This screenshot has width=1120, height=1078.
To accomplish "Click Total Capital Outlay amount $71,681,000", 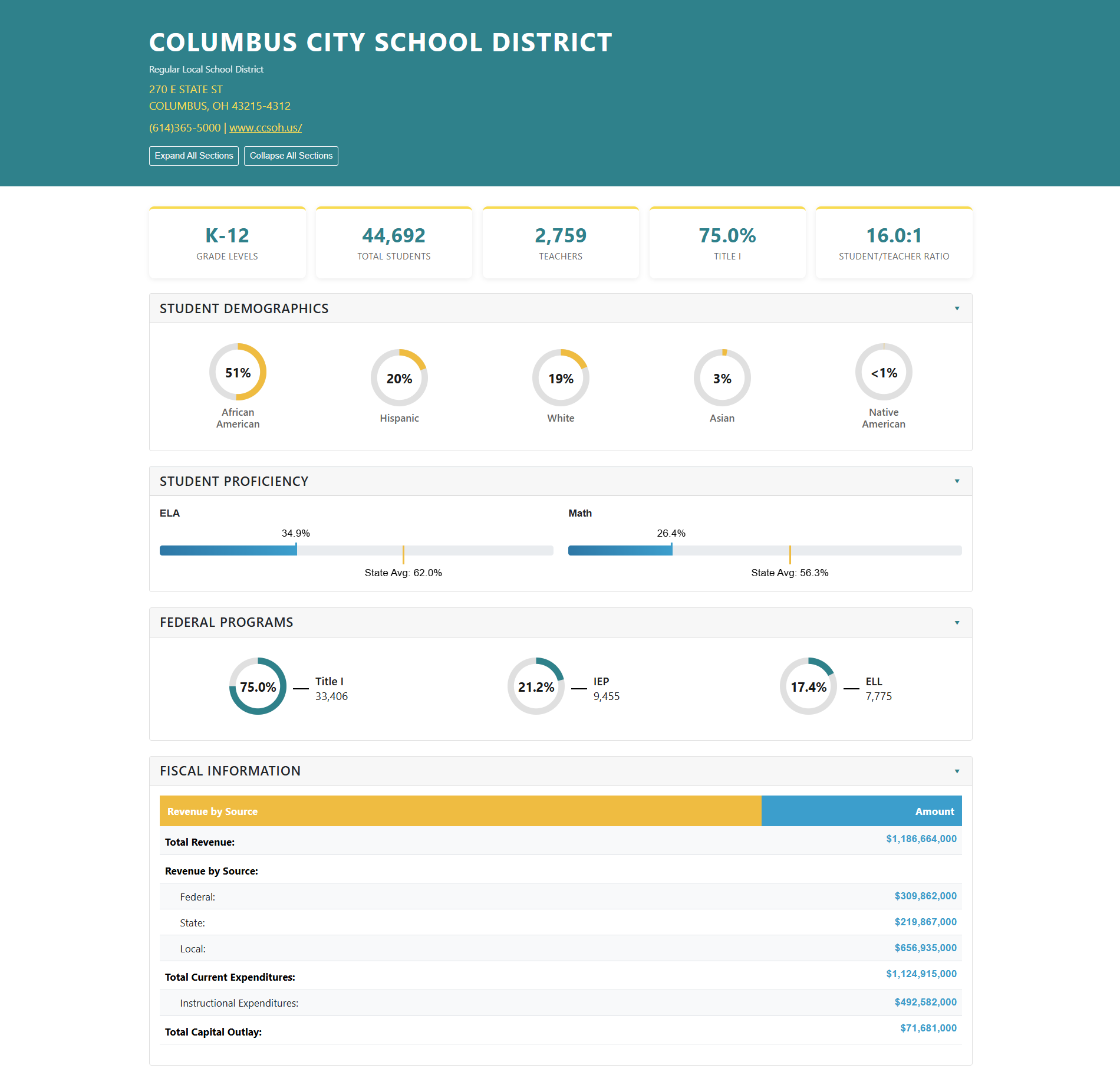I will click(928, 1028).
